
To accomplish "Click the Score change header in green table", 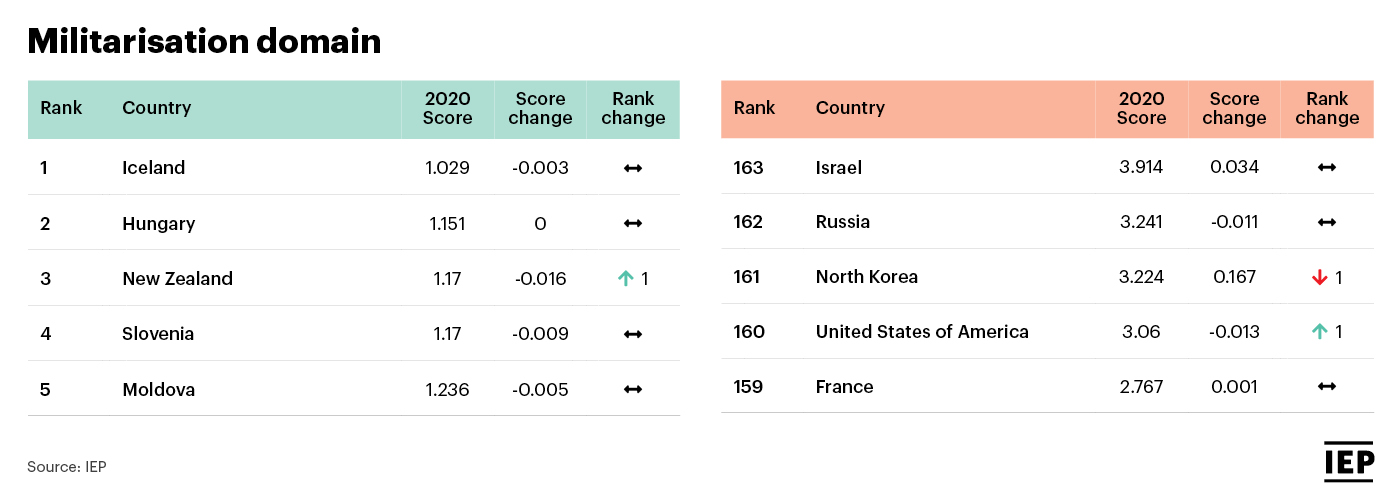I will (x=540, y=108).
